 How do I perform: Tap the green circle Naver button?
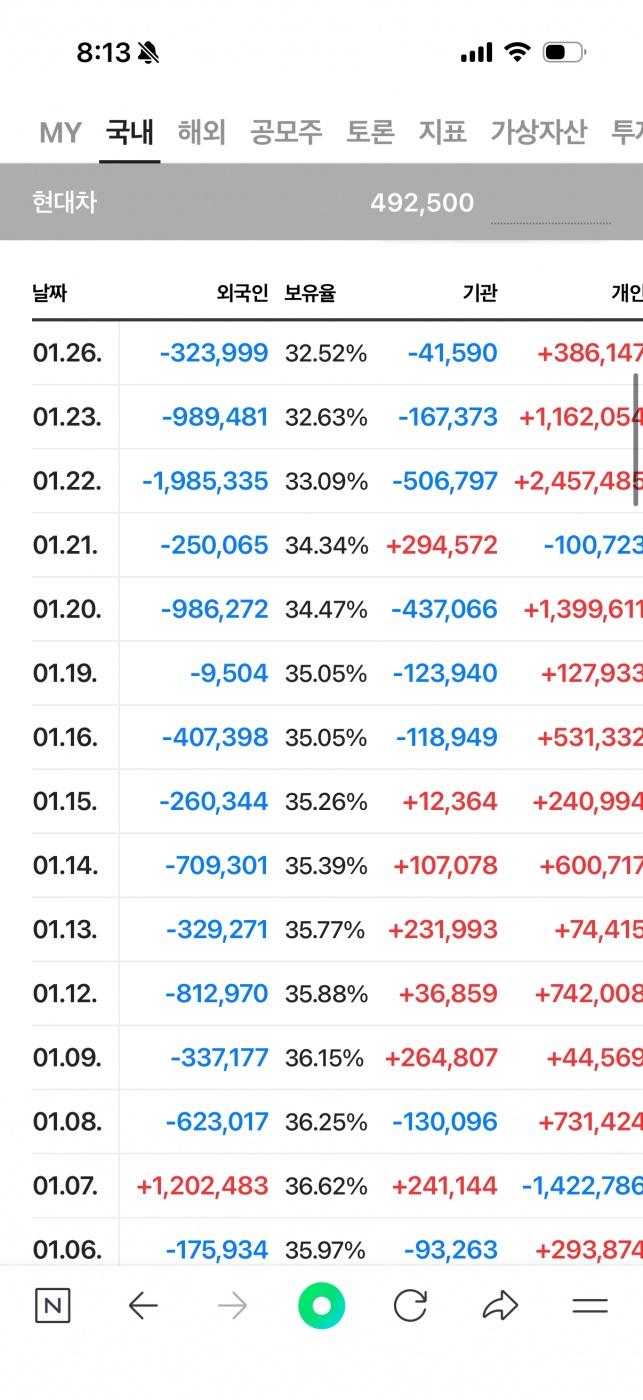pyautogui.click(x=321, y=1305)
